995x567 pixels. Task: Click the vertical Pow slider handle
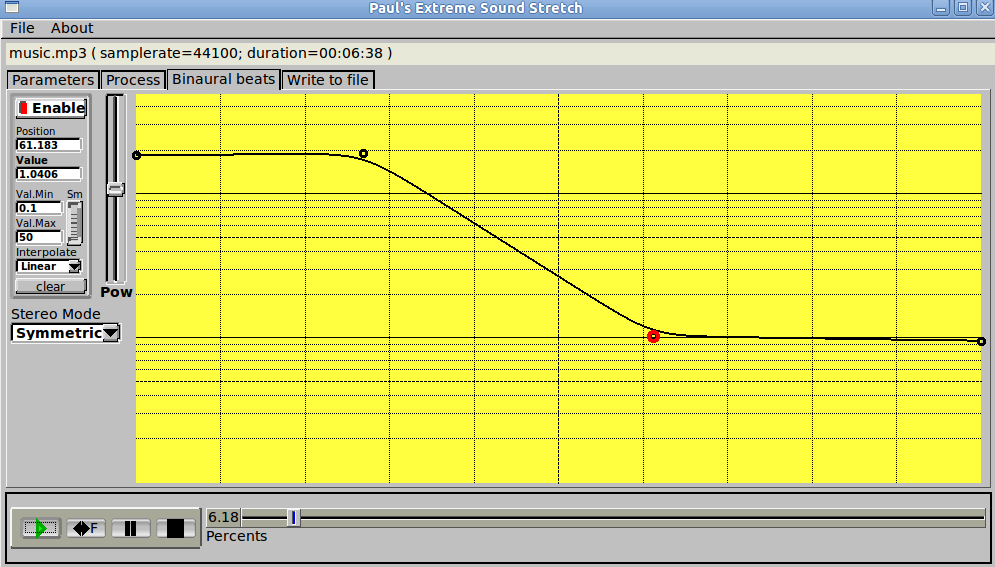point(116,189)
